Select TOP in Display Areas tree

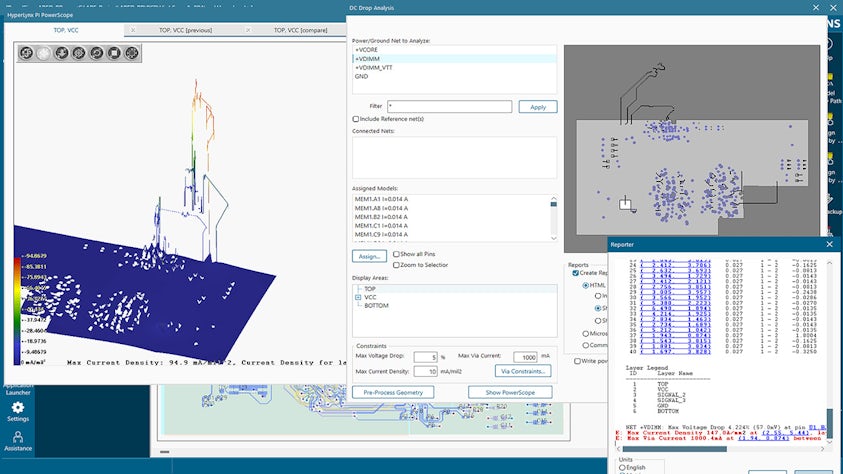click(370, 289)
